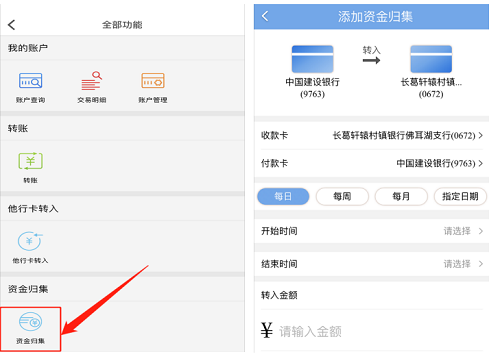Click the 他行卡转入 section heading
The width and height of the screenshot is (500, 363).
coord(33,209)
